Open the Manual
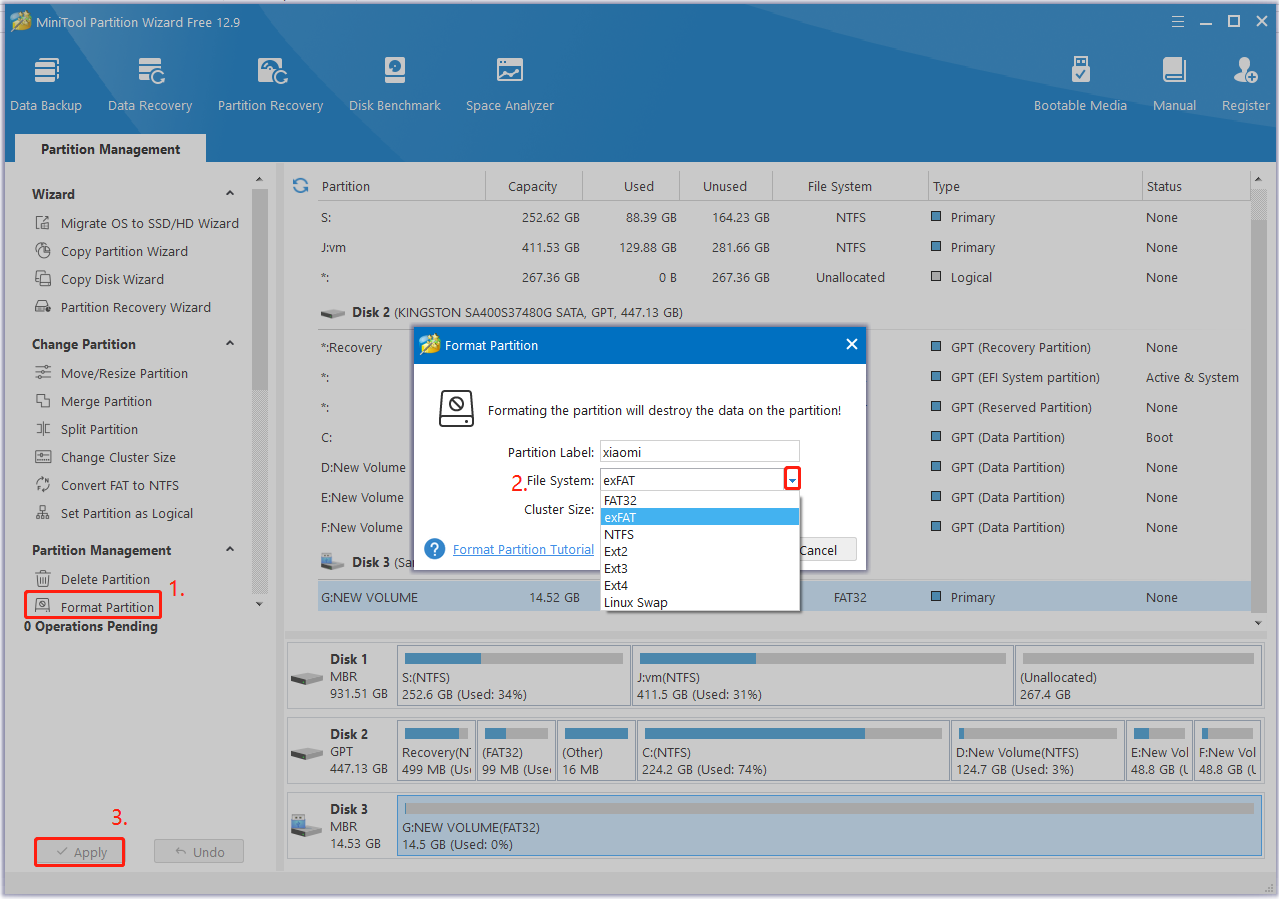This screenshot has width=1279, height=901. click(1174, 84)
